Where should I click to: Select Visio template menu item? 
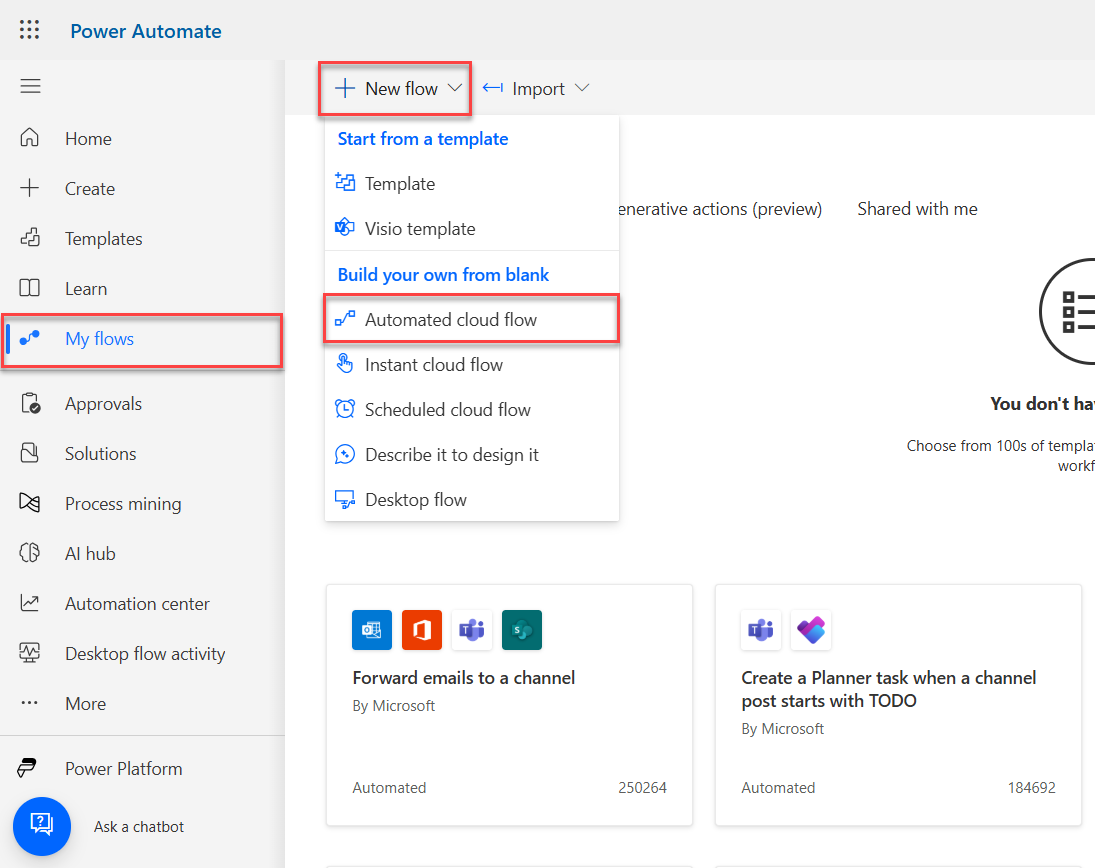click(472, 228)
